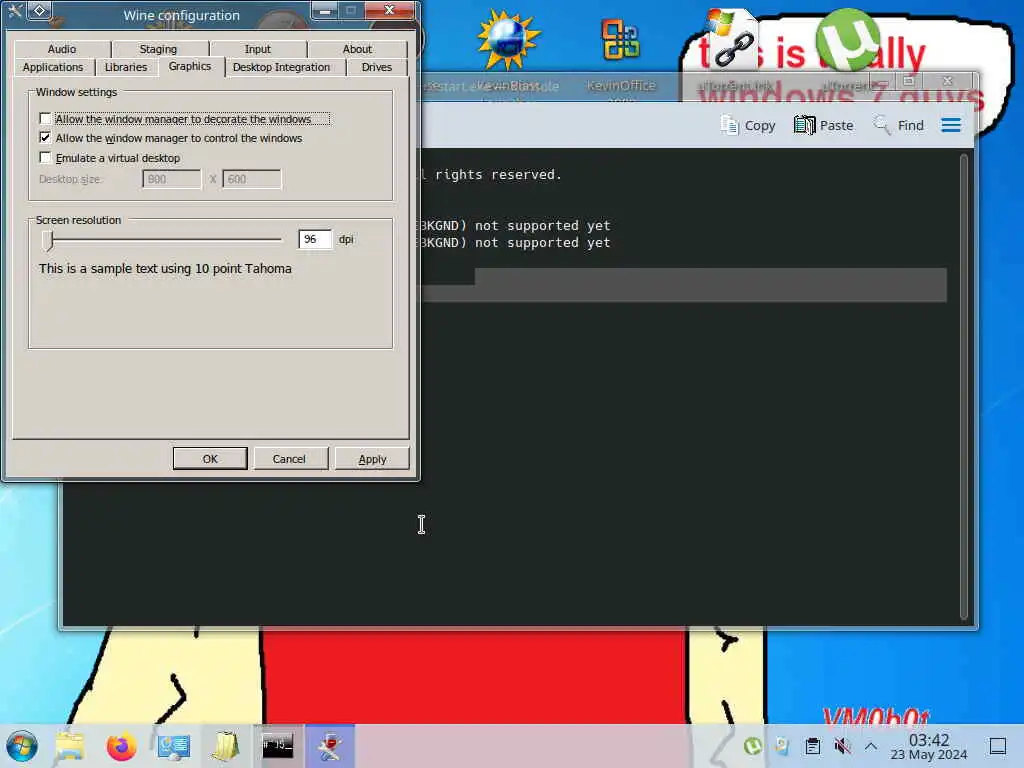1024x768 pixels.
Task: Select the Graphics tab
Action: (189, 67)
